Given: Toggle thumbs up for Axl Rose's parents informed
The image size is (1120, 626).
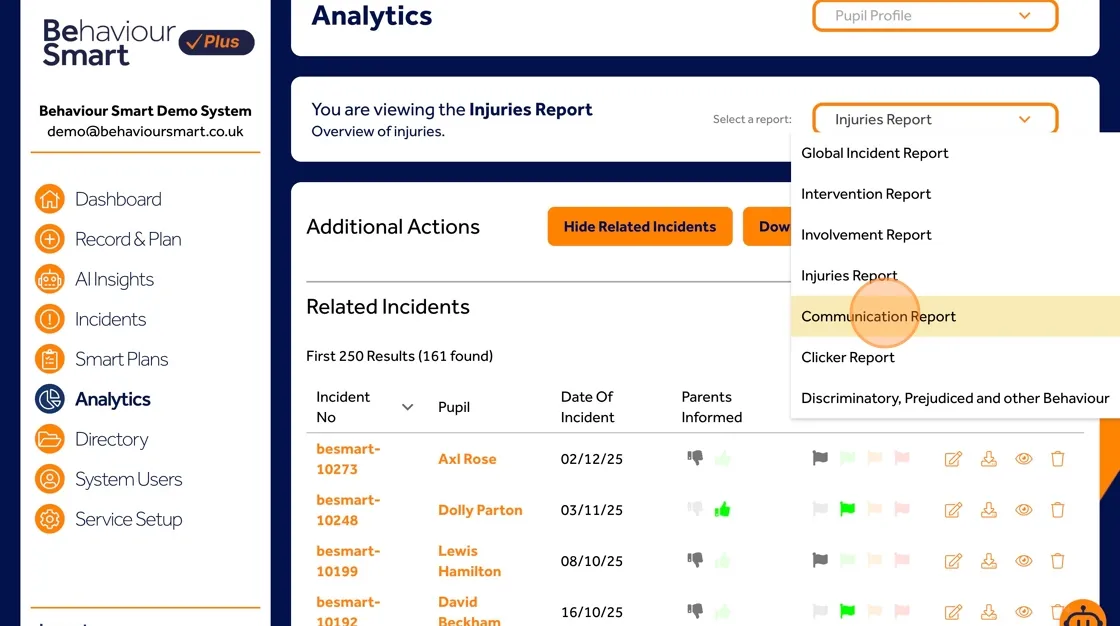Looking at the screenshot, I should 723,459.
